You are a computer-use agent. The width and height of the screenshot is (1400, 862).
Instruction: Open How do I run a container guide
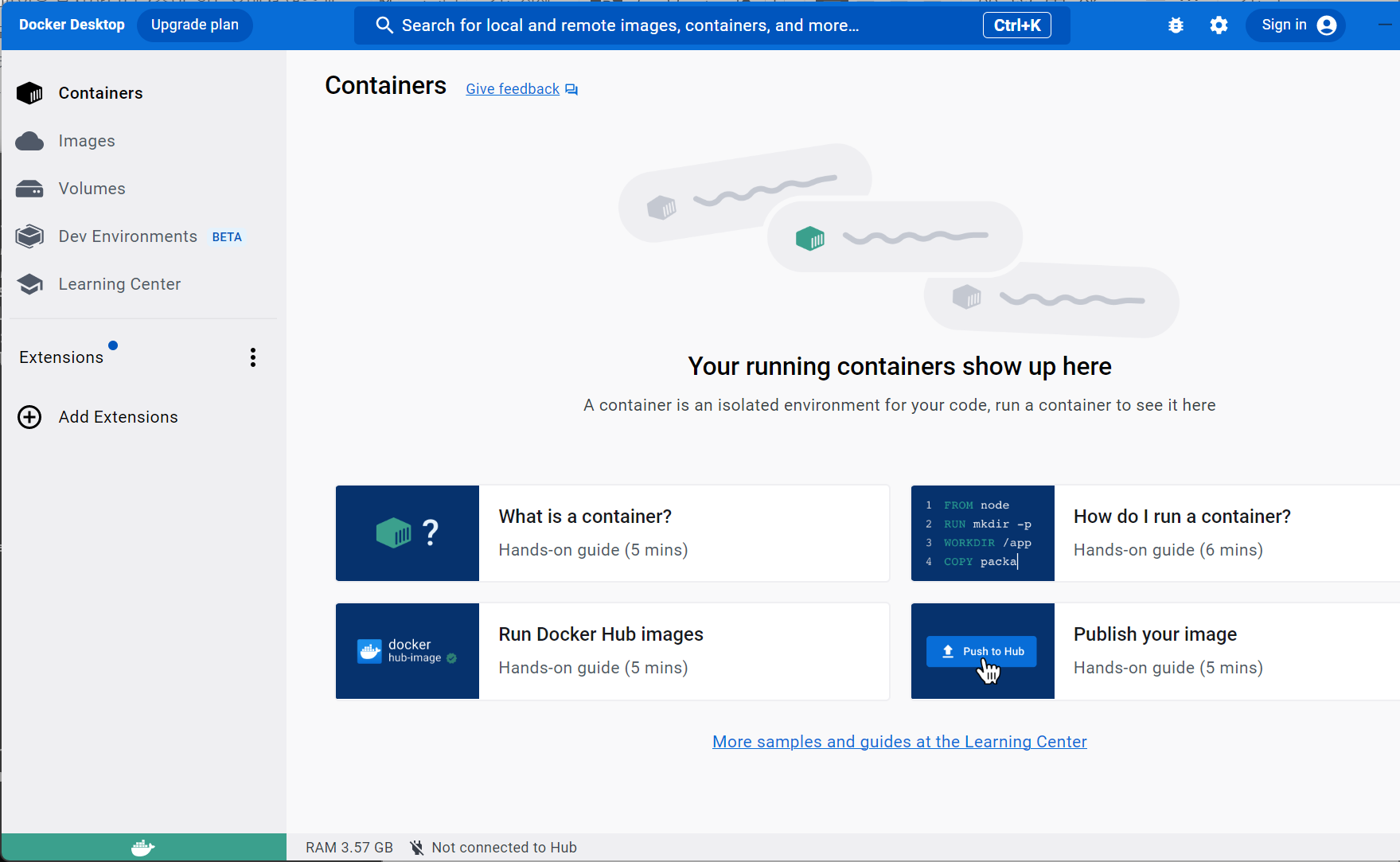[x=1156, y=533]
